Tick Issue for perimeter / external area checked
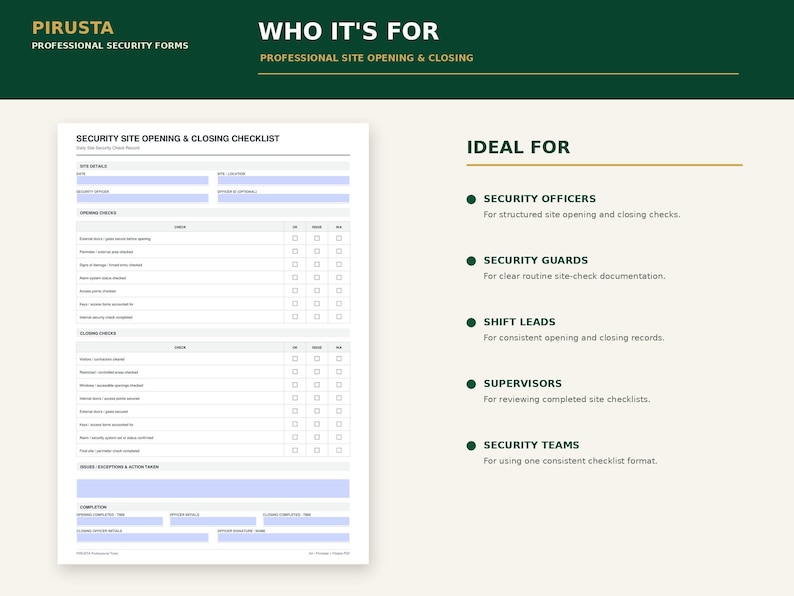This screenshot has width=794, height=596. 317,251
